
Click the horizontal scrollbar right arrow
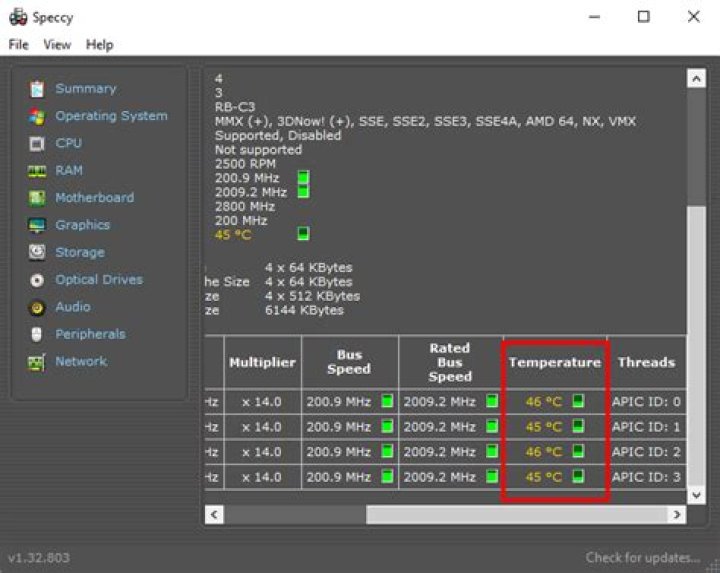coord(677,515)
